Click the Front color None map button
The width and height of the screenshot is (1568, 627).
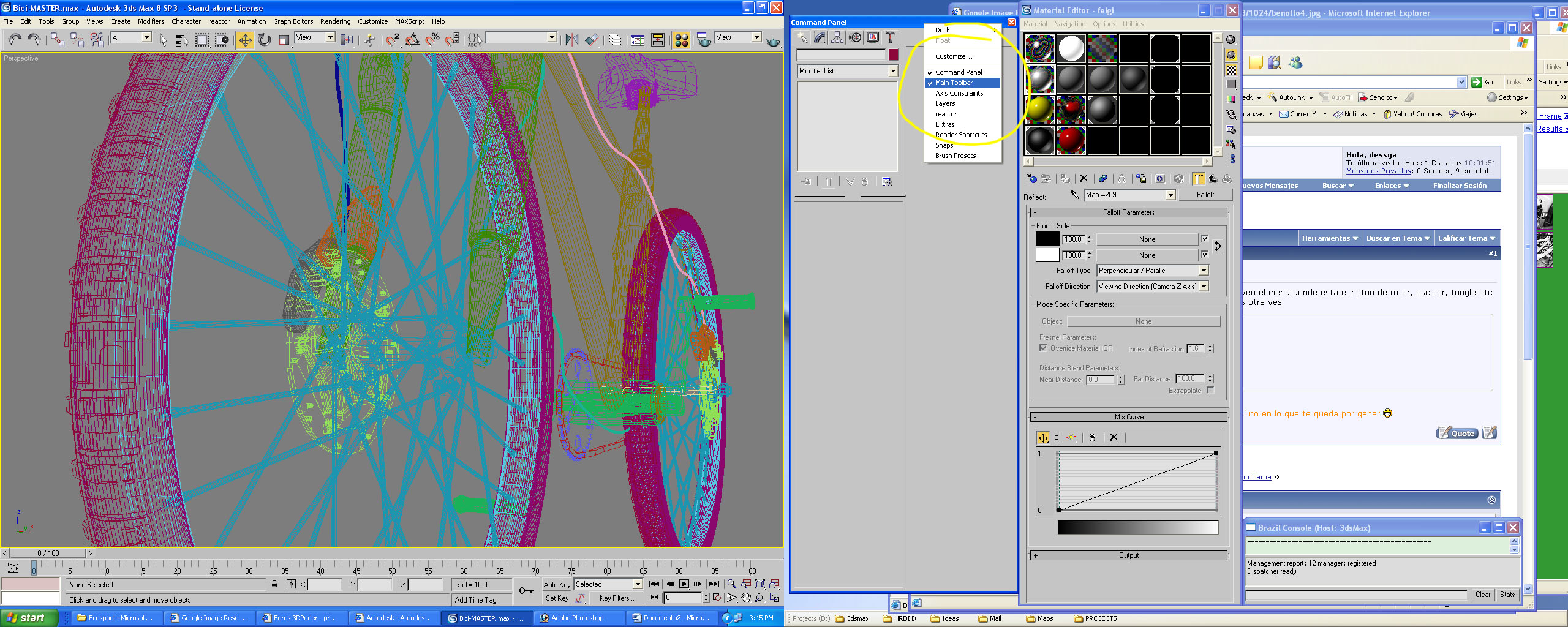tap(1147, 239)
